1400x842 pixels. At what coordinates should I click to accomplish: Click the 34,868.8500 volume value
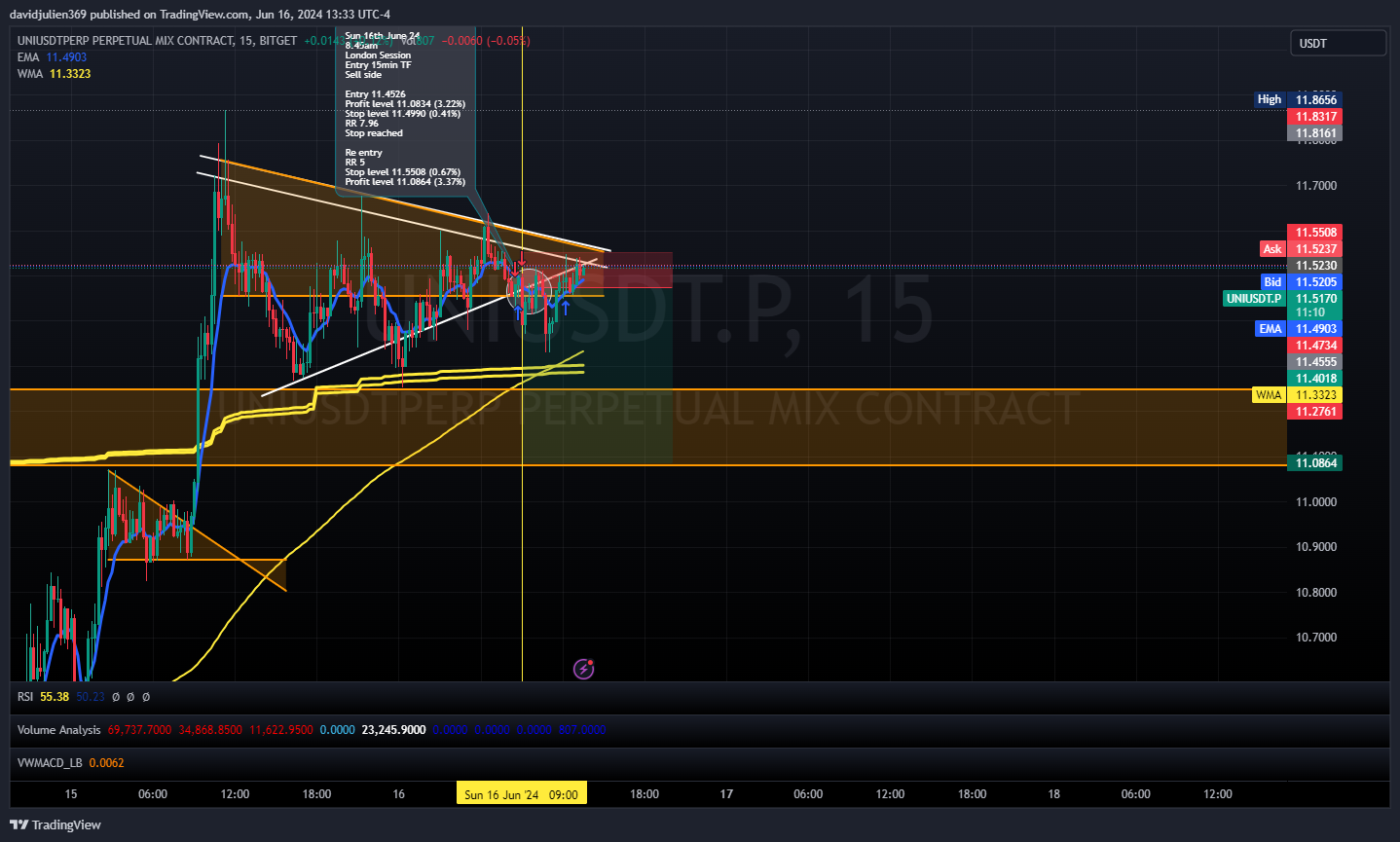pyautogui.click(x=210, y=730)
